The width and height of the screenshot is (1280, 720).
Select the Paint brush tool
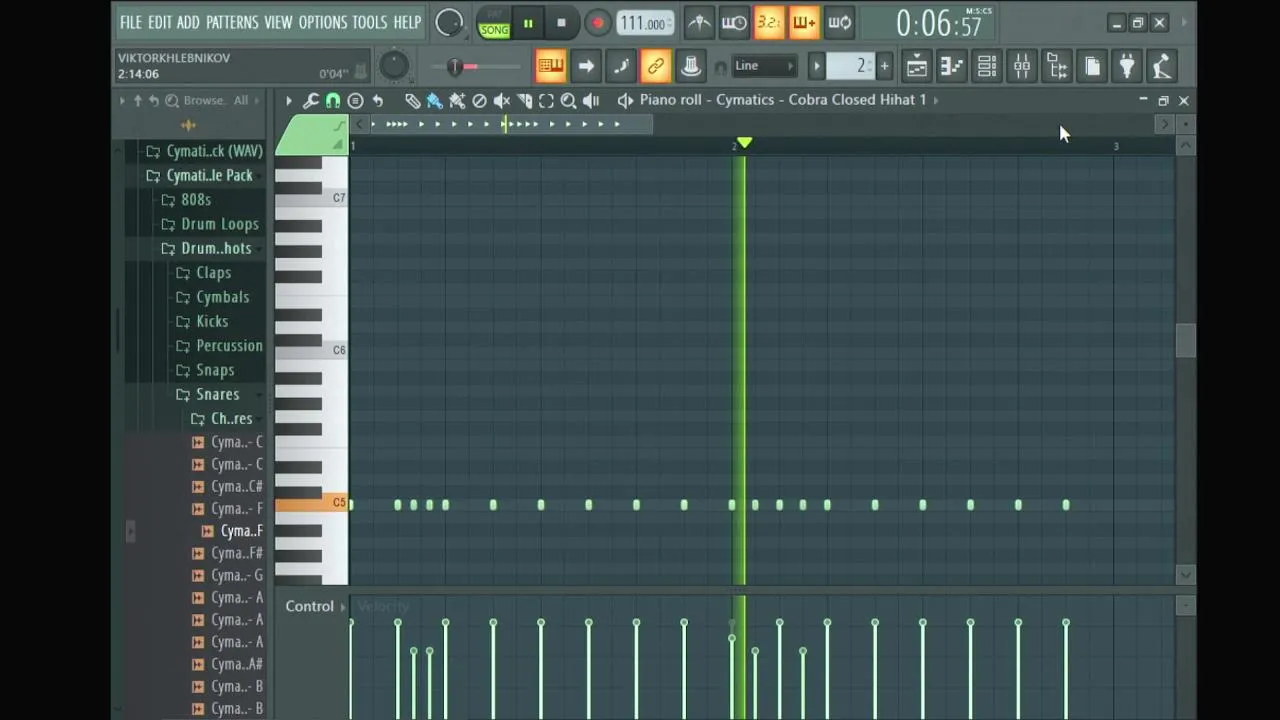click(434, 100)
